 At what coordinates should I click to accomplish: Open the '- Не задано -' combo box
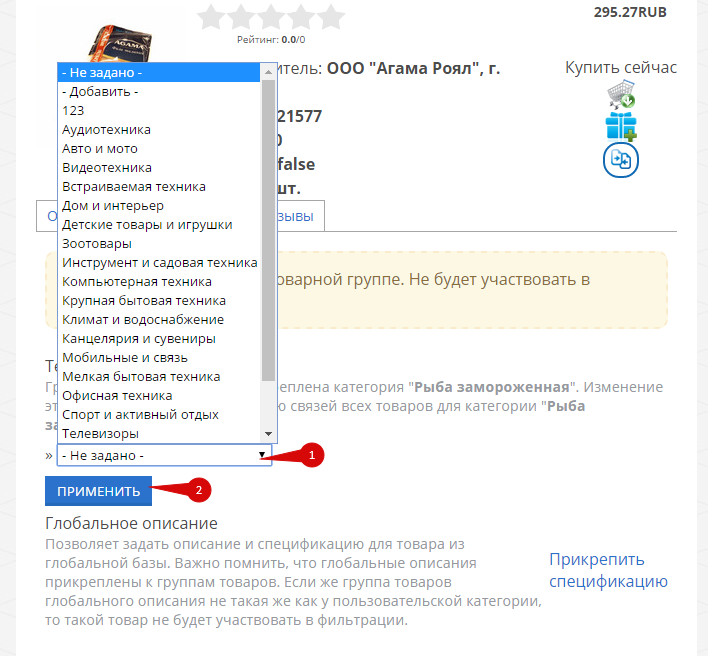[x=164, y=455]
